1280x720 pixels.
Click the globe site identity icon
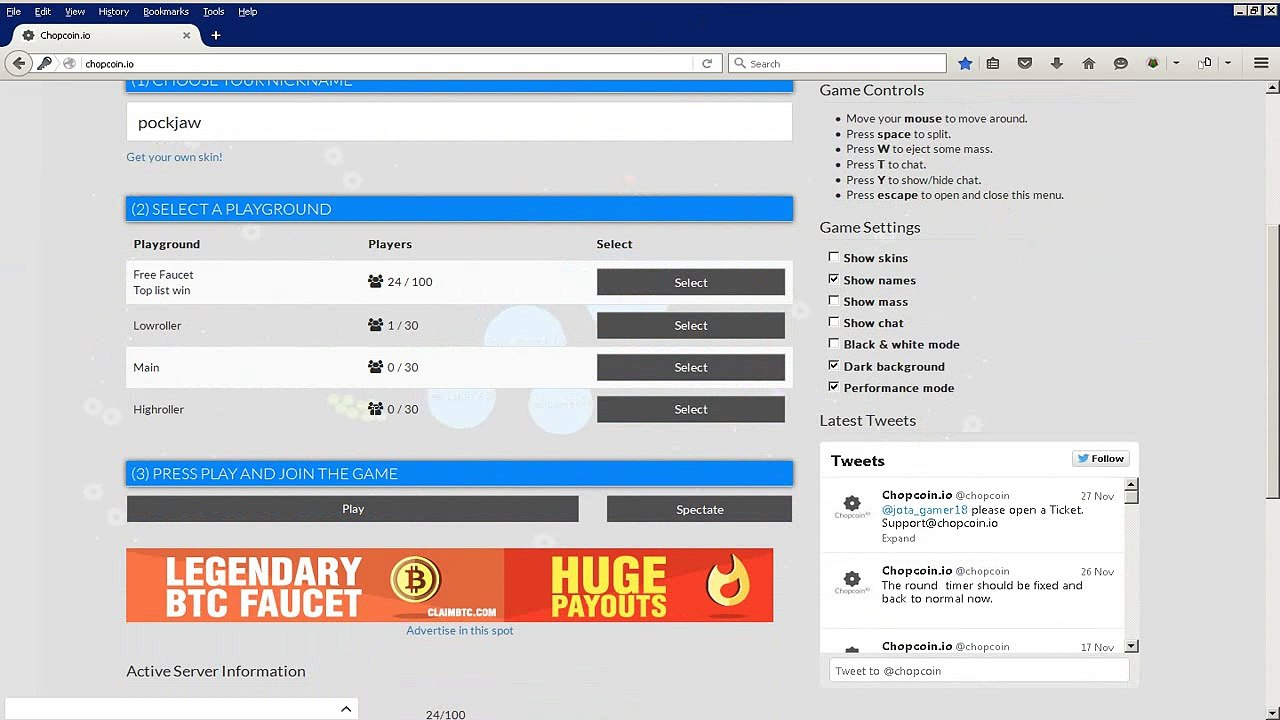[x=69, y=63]
